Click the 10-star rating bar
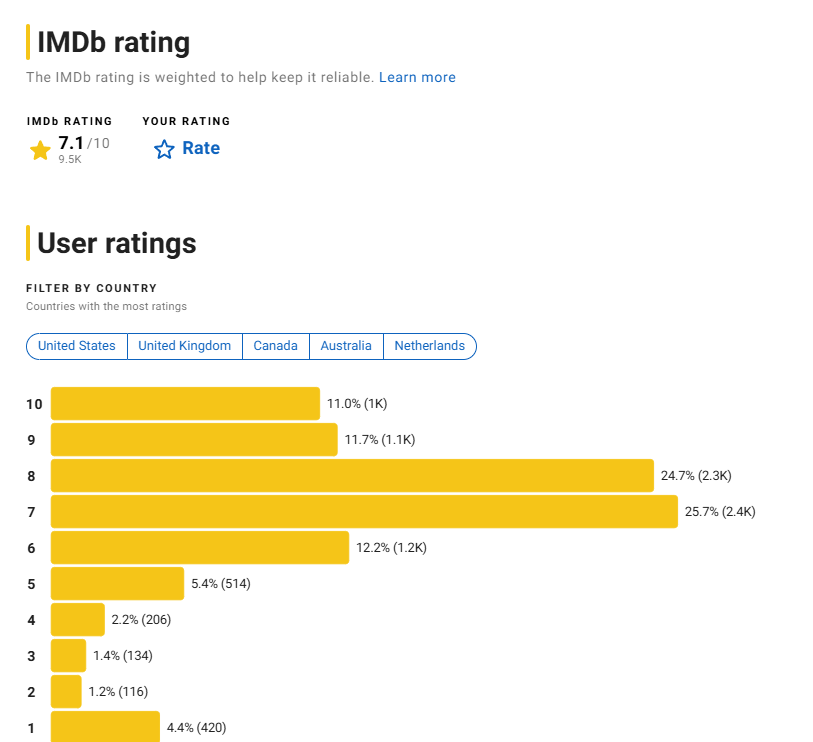Image resolution: width=813 pixels, height=742 pixels. click(185, 404)
